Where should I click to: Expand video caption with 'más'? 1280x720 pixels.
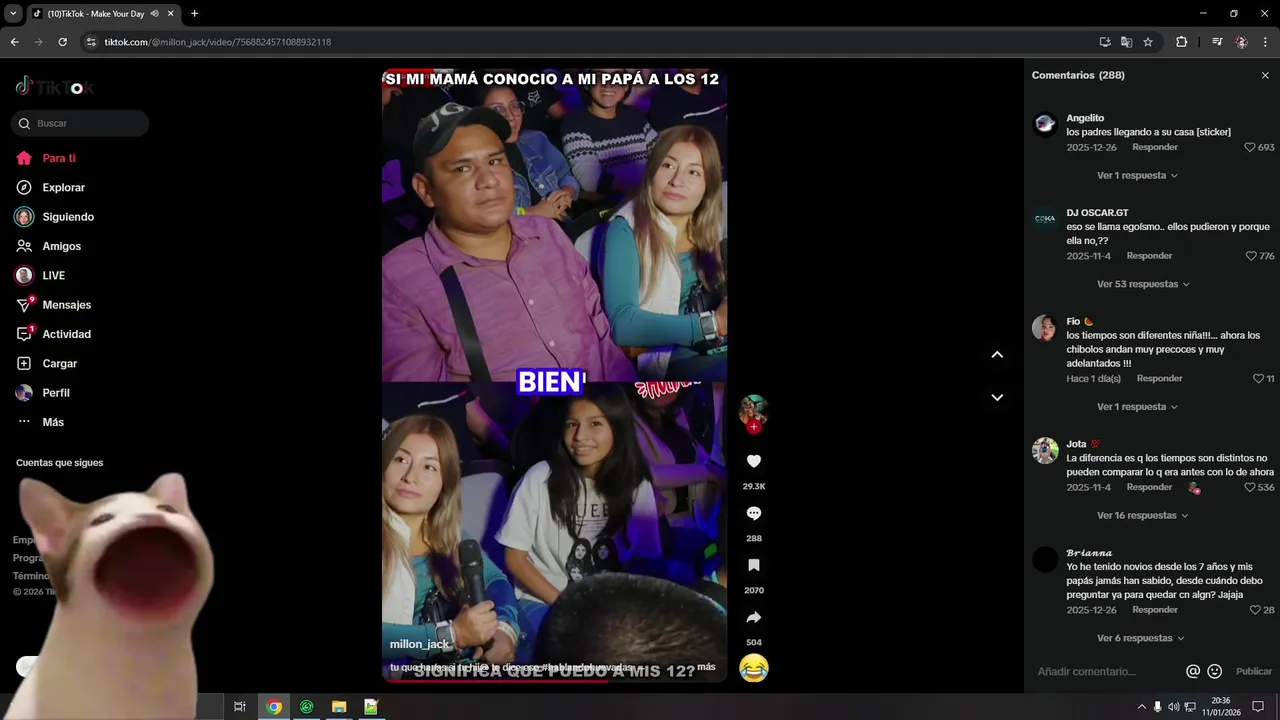[706, 667]
